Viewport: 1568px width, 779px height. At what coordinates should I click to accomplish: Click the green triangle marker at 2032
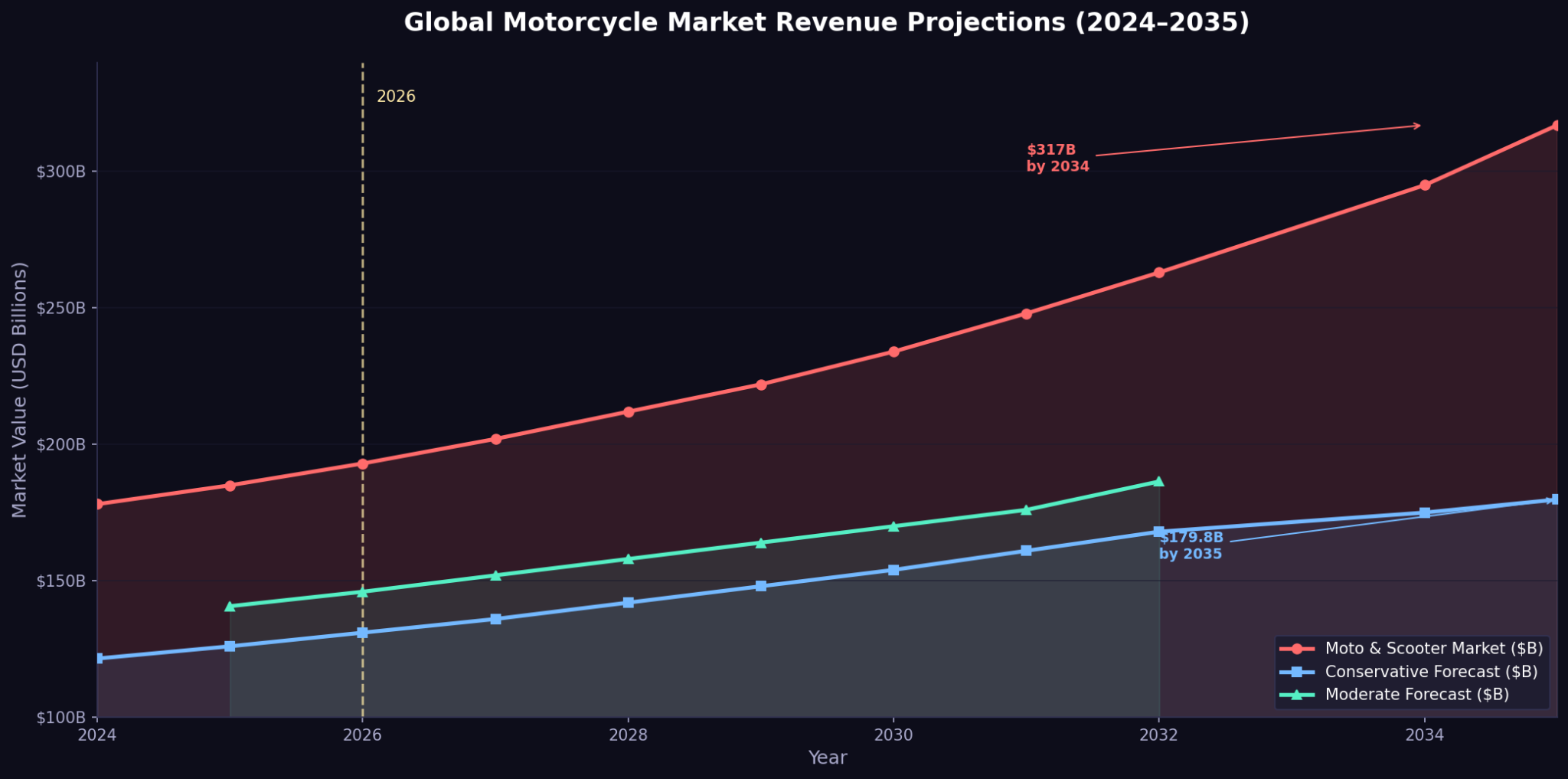coord(1158,481)
